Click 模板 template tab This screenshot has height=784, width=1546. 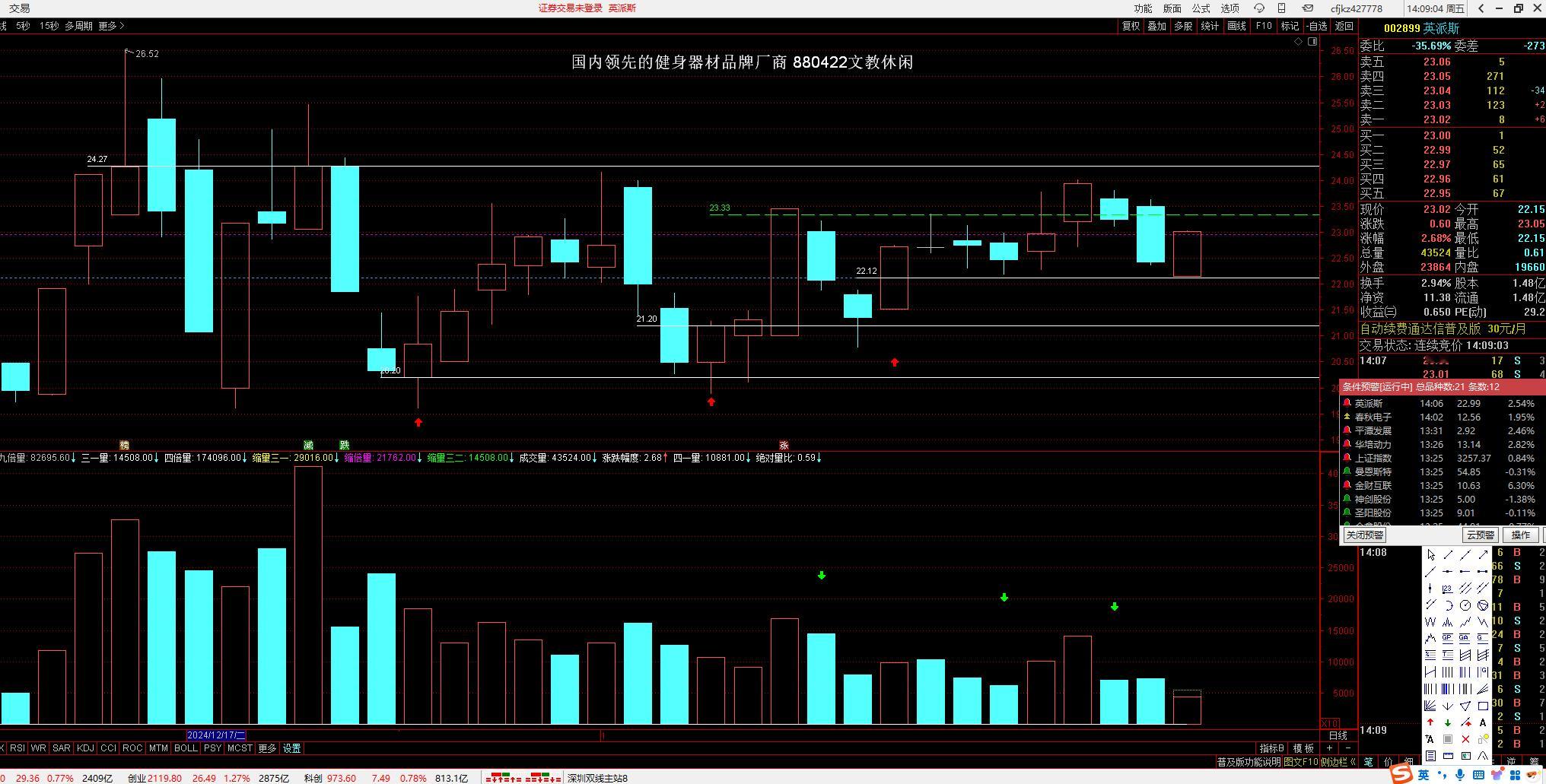1303,748
